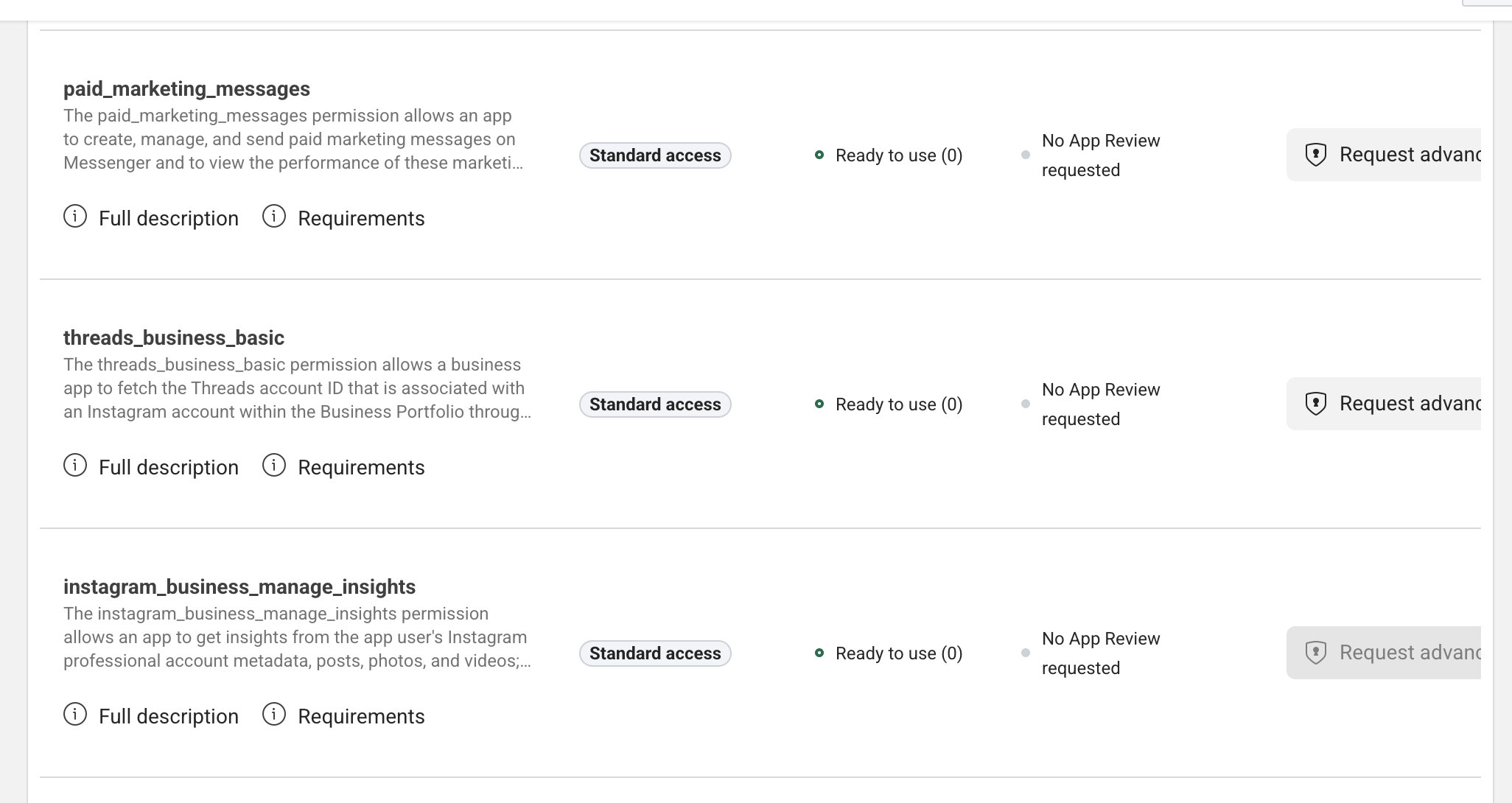Click info icon beside paid_marketing_messages Requirements

pos(274,217)
